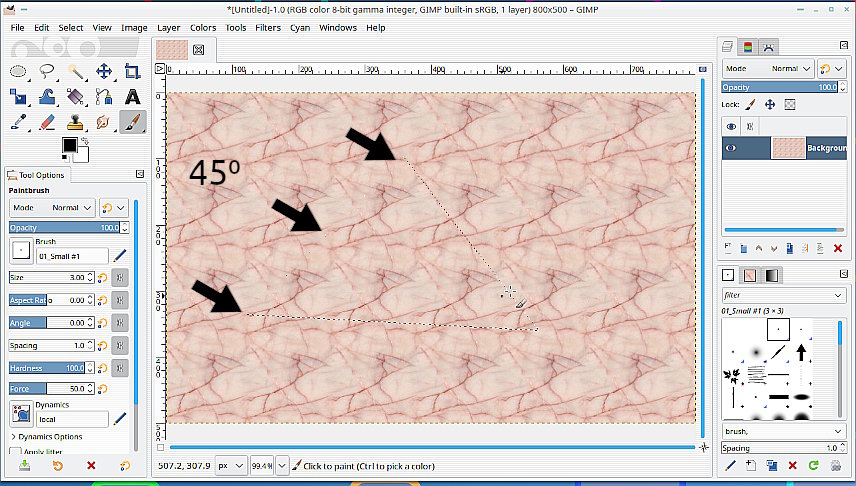This screenshot has height=486, width=856.
Task: Open the Colors menu
Action: (x=203, y=28)
